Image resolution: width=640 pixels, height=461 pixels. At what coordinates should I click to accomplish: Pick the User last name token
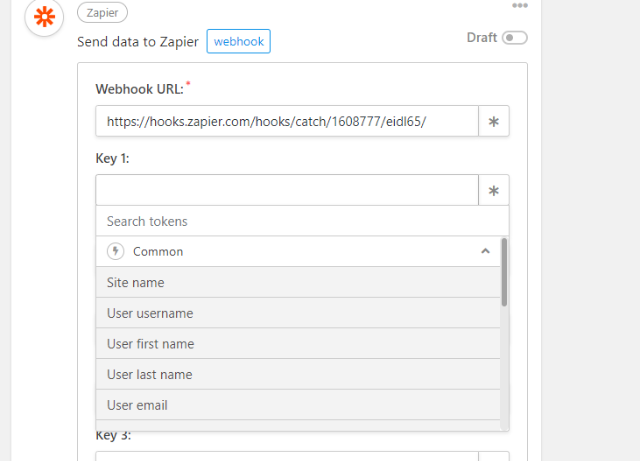click(298, 374)
